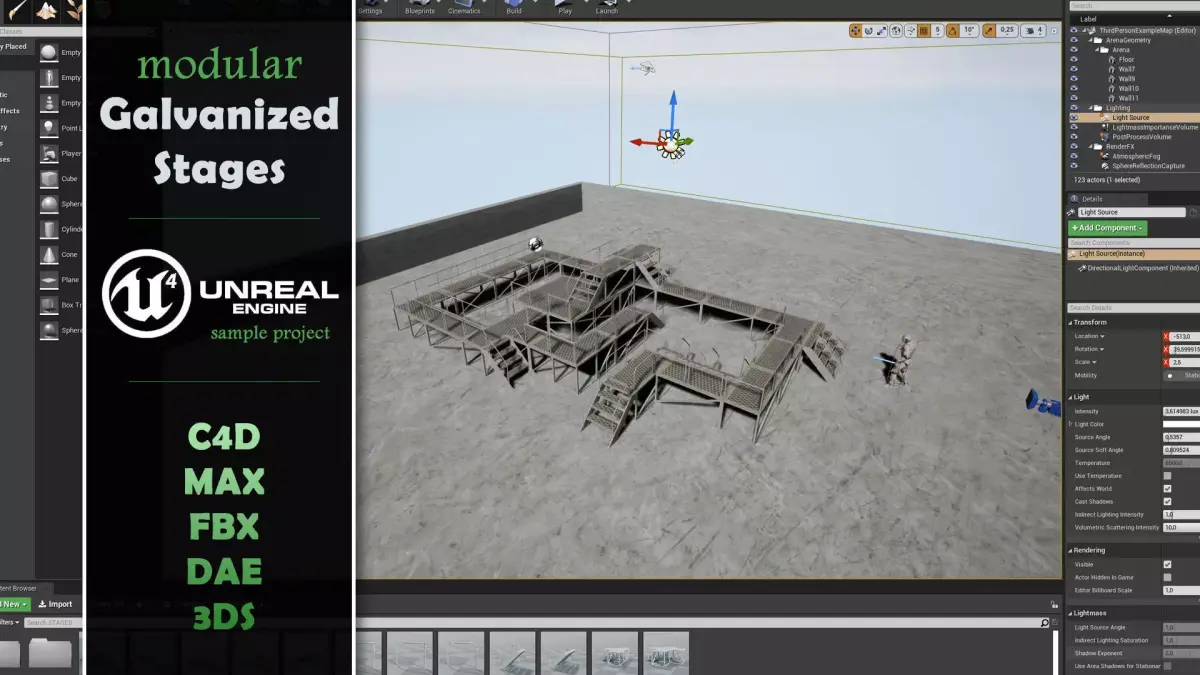
Task: Click the Details panel magnifier icon
Action: pos(1073,198)
